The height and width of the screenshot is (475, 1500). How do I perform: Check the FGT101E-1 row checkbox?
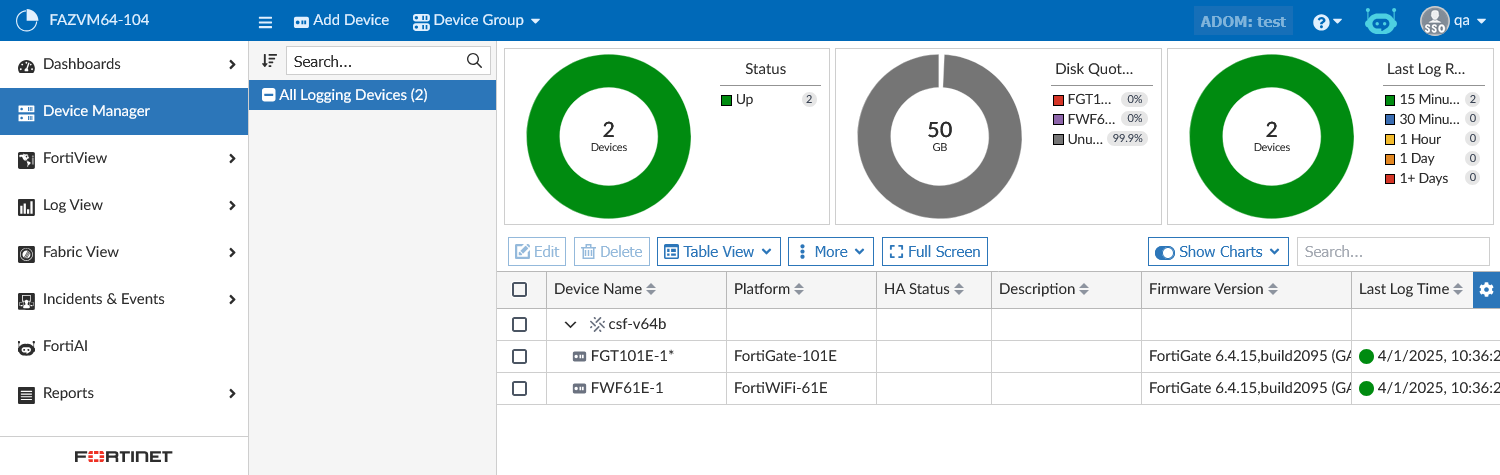pyautogui.click(x=519, y=356)
